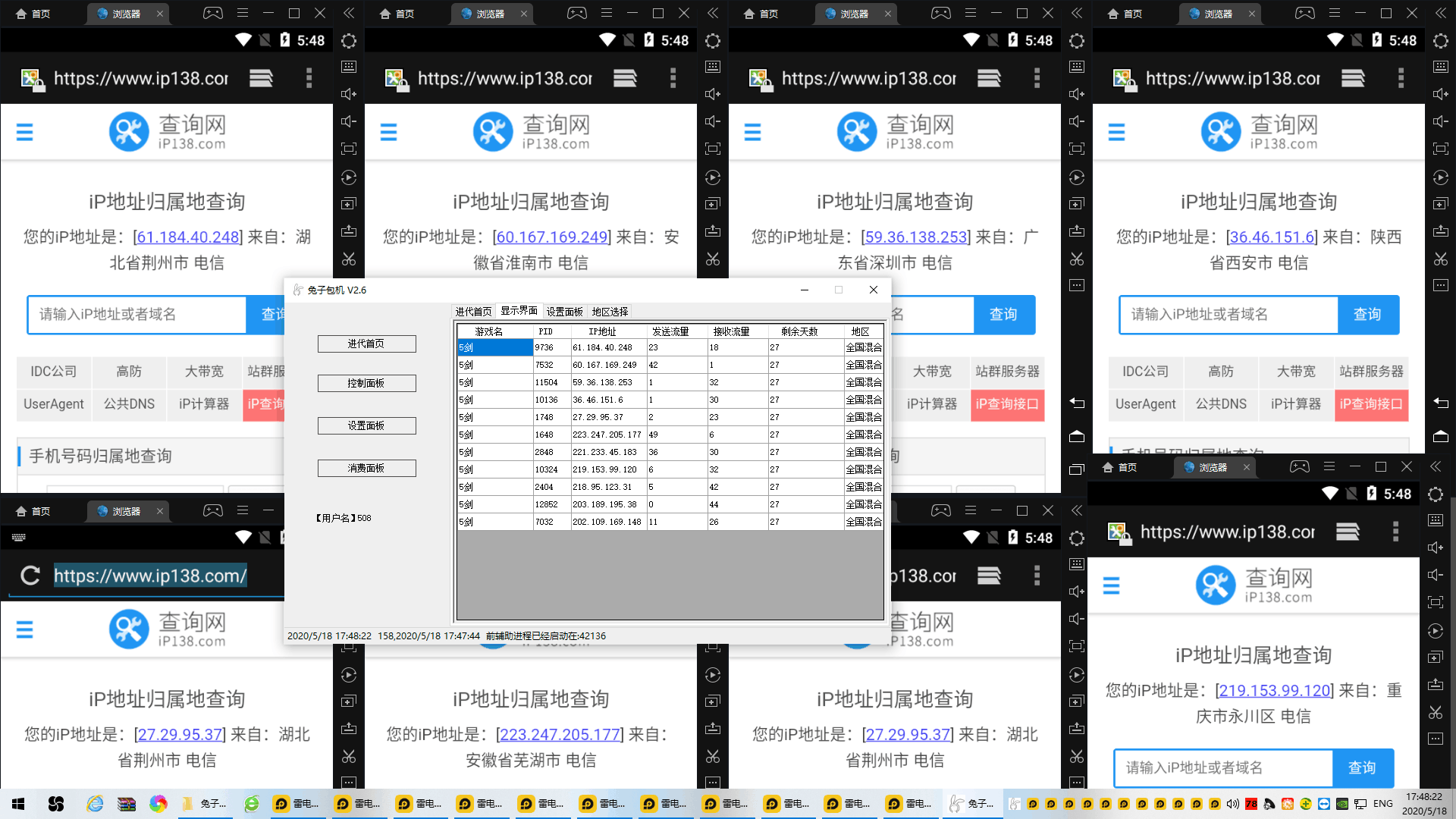Screen dimensions: 1456x819
Task: Select the 地区选择 tab in 兔子包机
Action: click(x=610, y=312)
